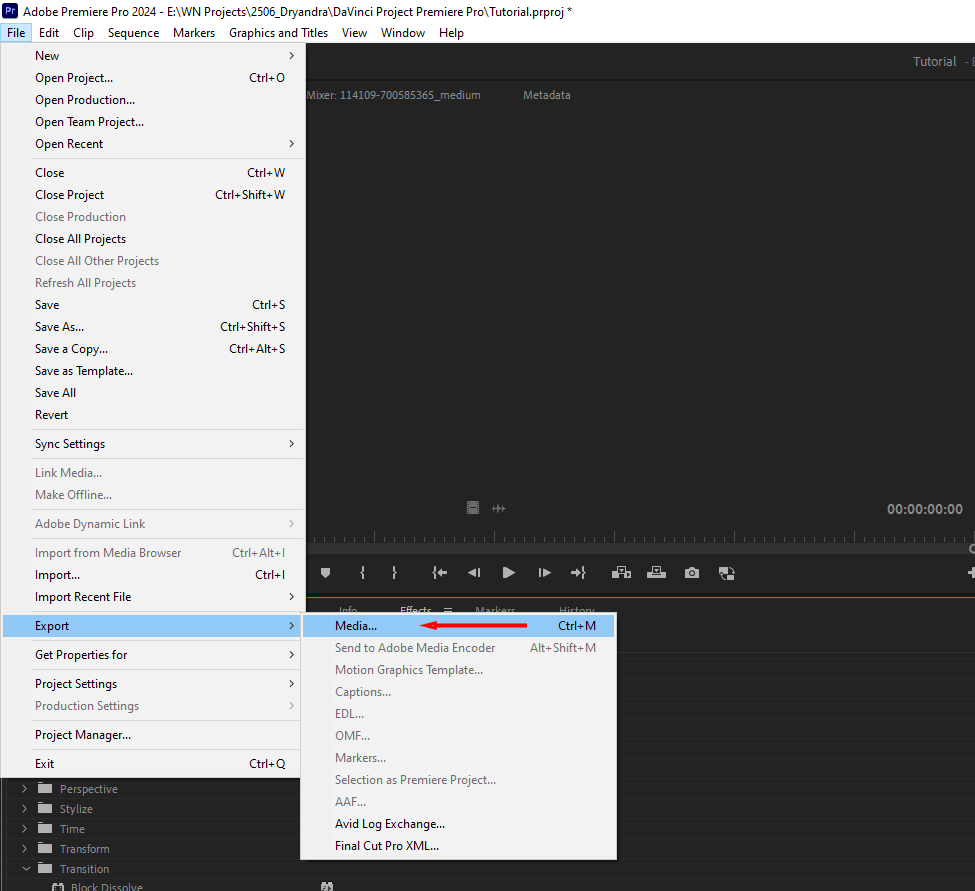
Task: Open the Get Properties for submenu
Action: 152,655
